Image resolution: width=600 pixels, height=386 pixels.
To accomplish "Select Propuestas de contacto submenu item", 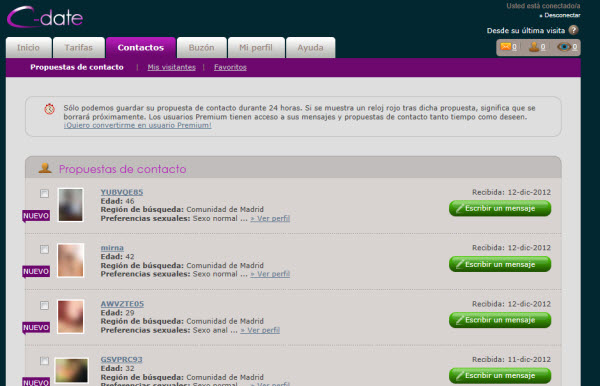I will (x=77, y=67).
